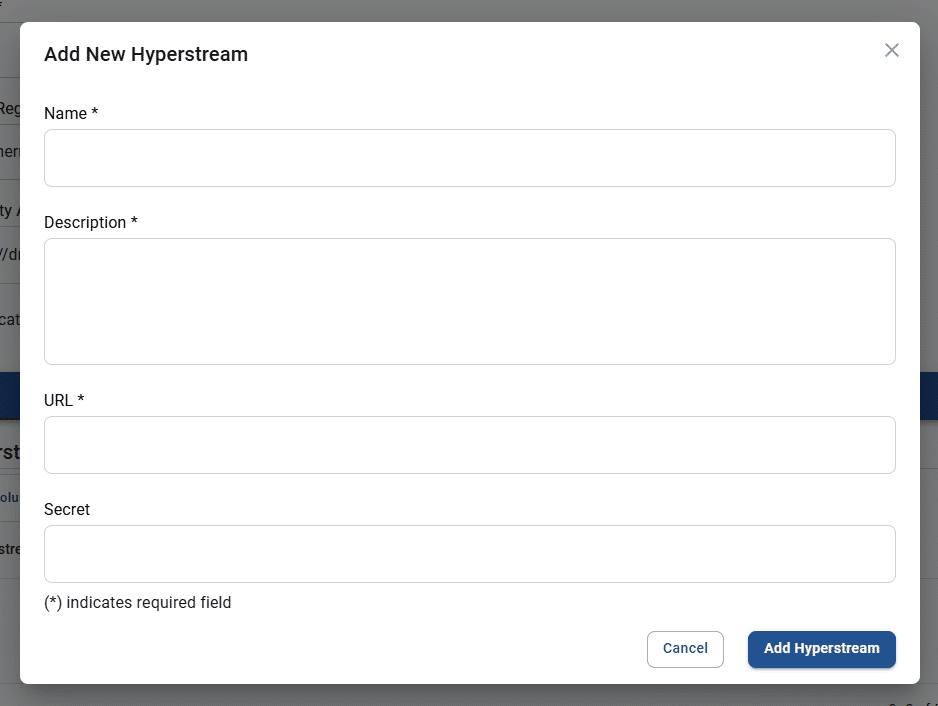Click the Name * label
The image size is (938, 706).
(71, 113)
